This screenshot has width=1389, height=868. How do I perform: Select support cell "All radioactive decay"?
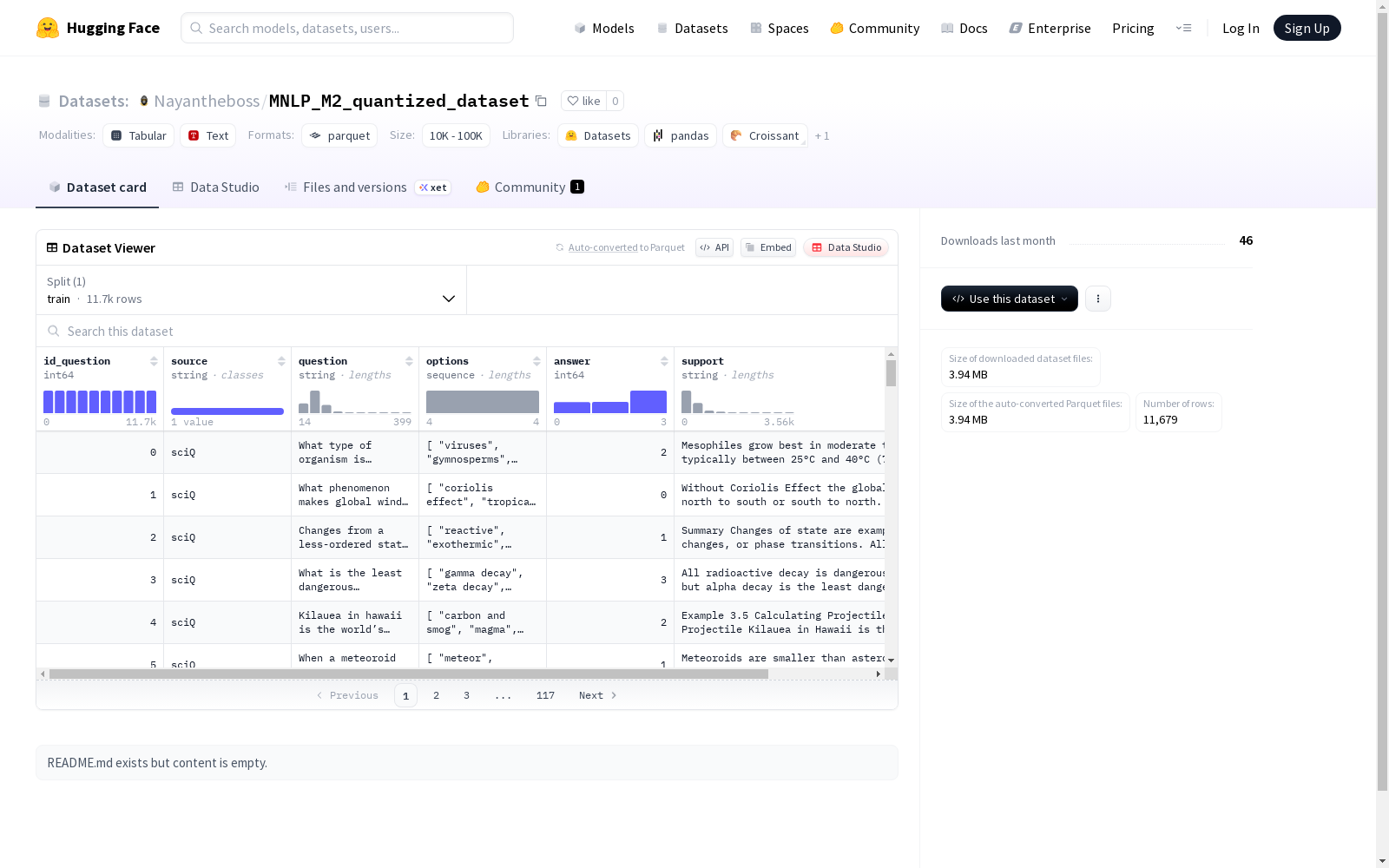coord(780,580)
